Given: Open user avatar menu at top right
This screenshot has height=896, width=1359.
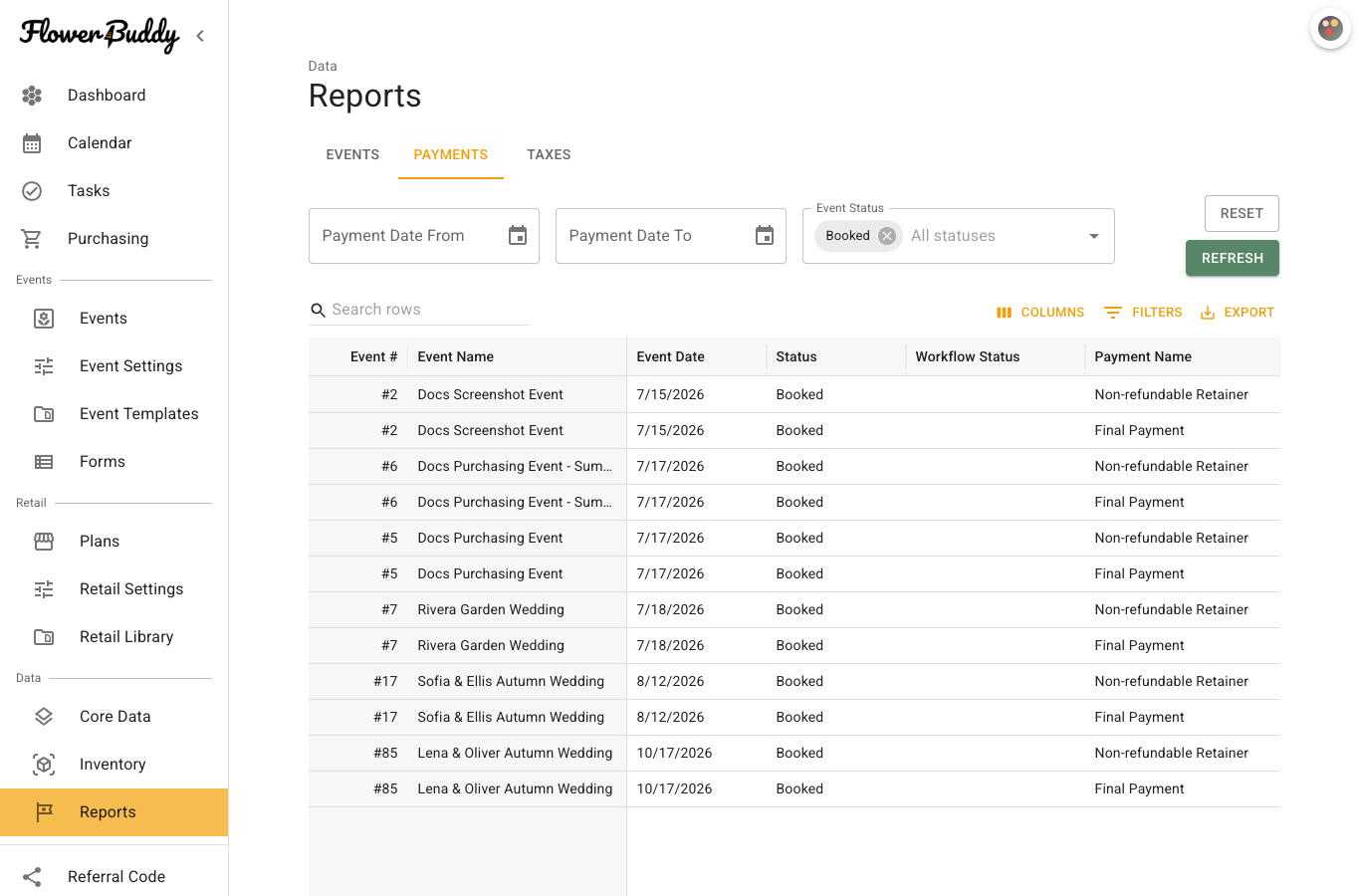Looking at the screenshot, I should point(1330,28).
